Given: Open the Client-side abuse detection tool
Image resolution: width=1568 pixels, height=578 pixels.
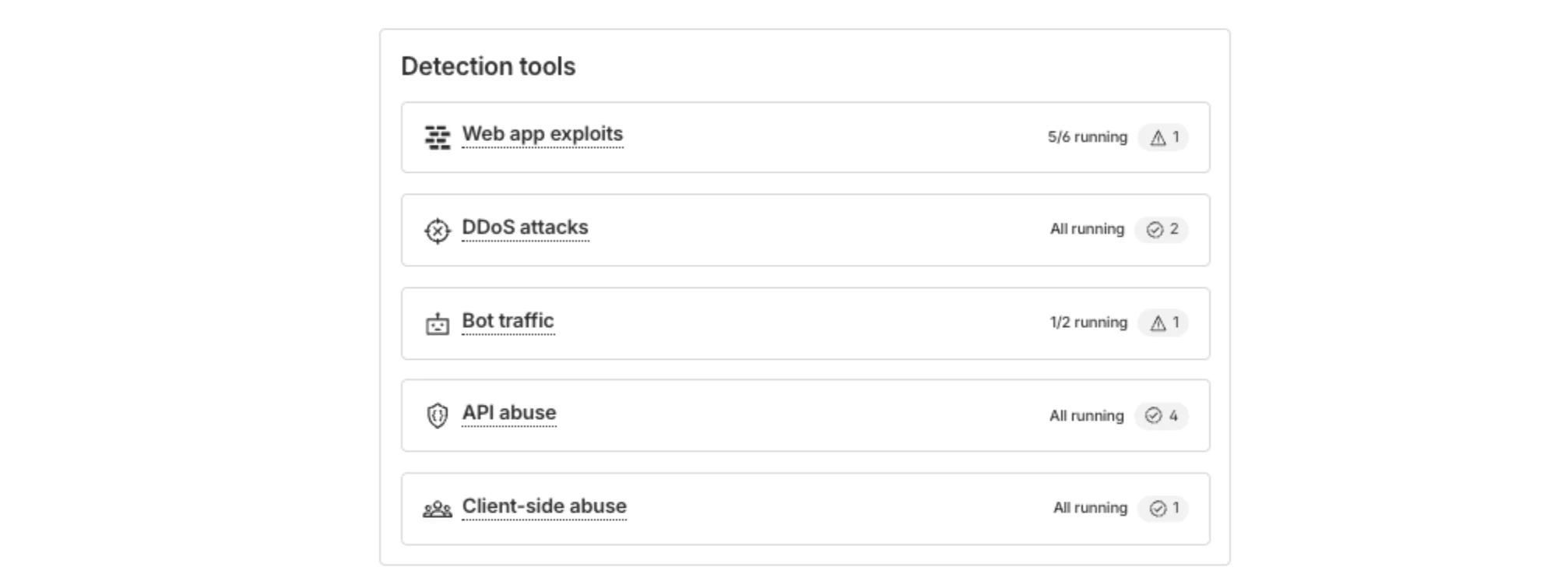Looking at the screenshot, I should 543,506.
